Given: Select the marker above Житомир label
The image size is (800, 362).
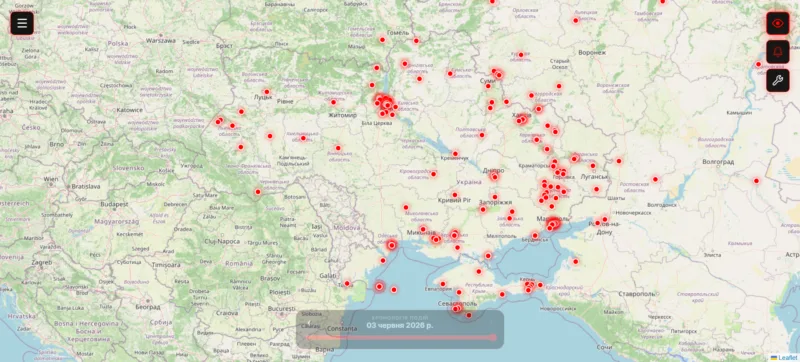Looking at the screenshot, I should coord(333,102).
